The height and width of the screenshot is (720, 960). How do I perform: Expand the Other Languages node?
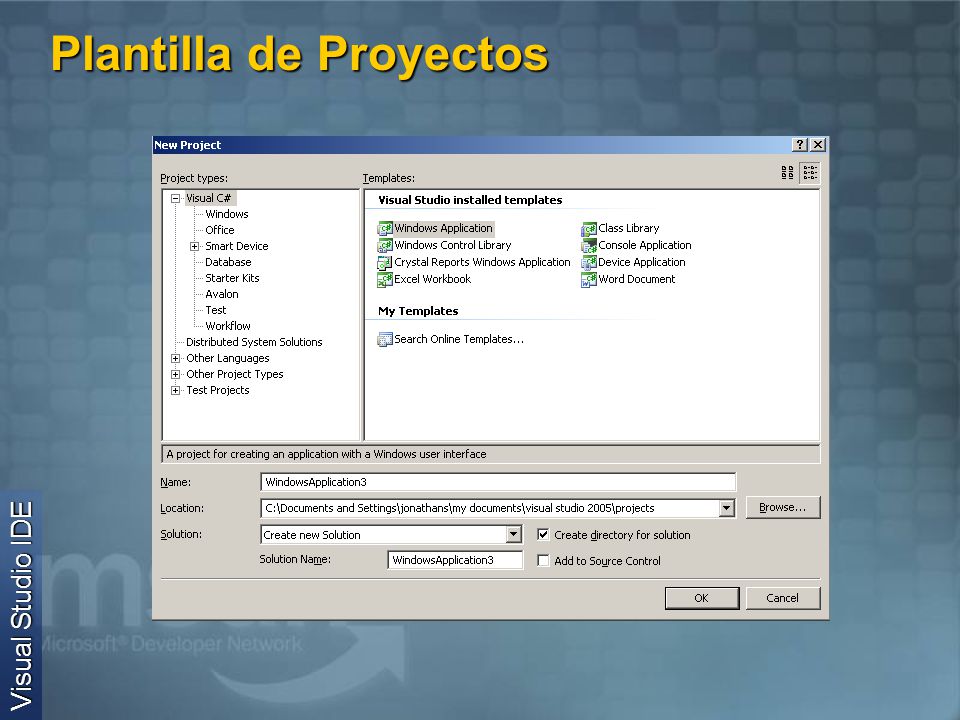[x=176, y=358]
